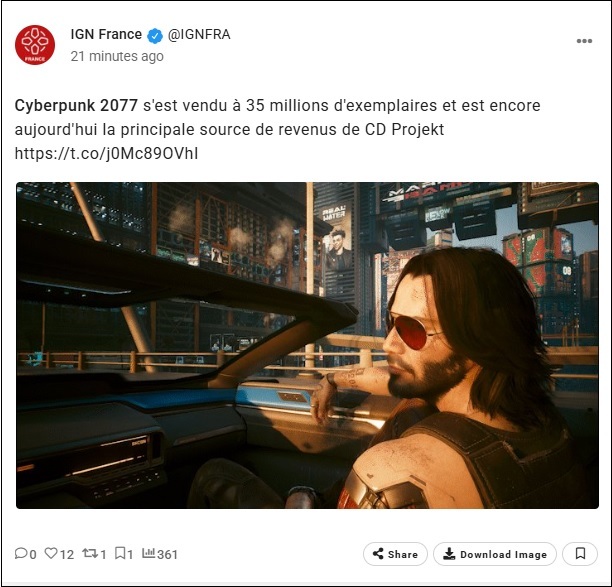Like the post with the heart icon
612x587 pixels.
pos(51,553)
